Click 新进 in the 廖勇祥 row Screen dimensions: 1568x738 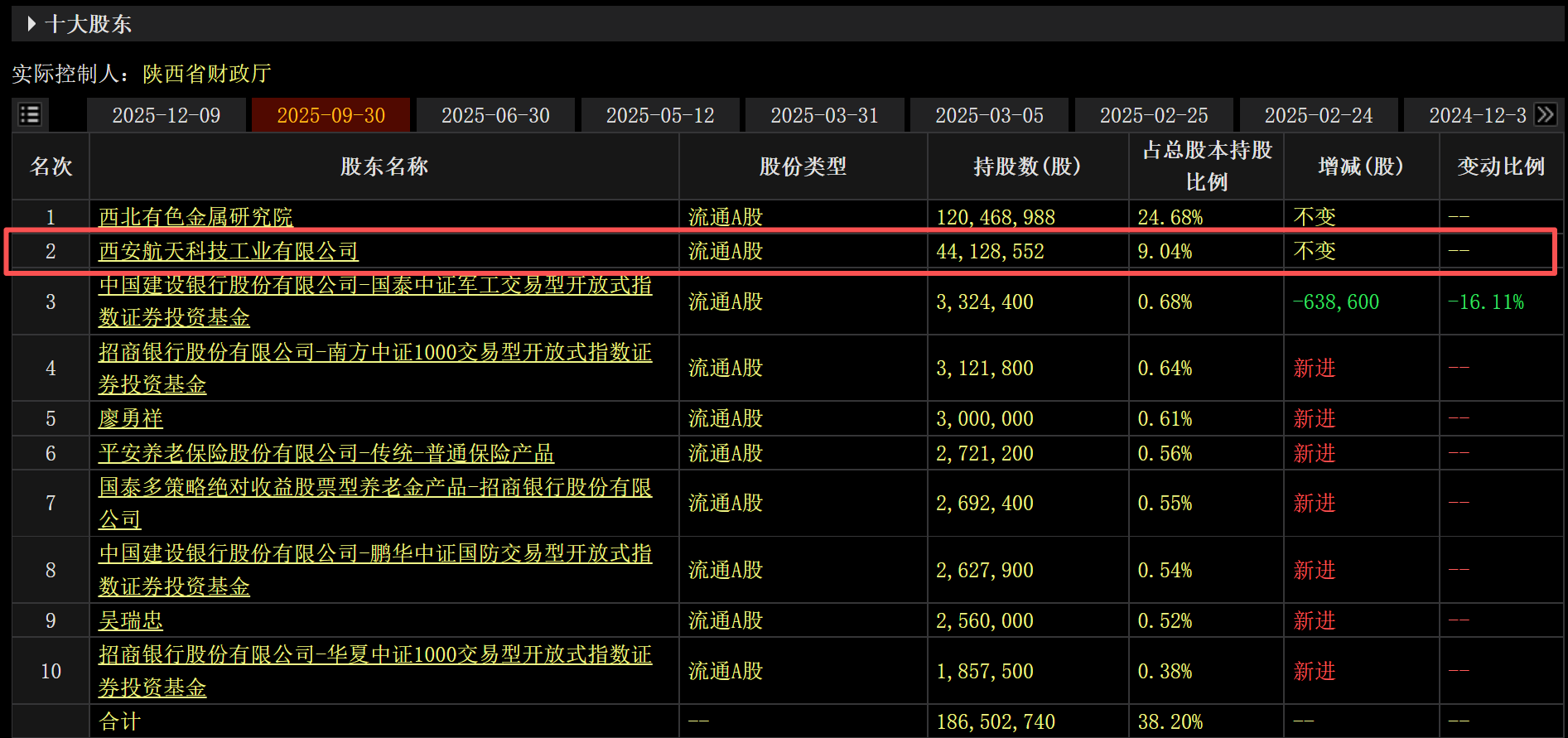(x=1315, y=418)
